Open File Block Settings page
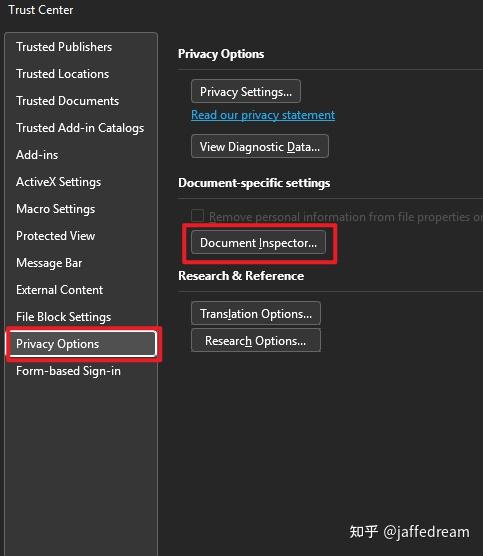 pyautogui.click(x=63, y=317)
